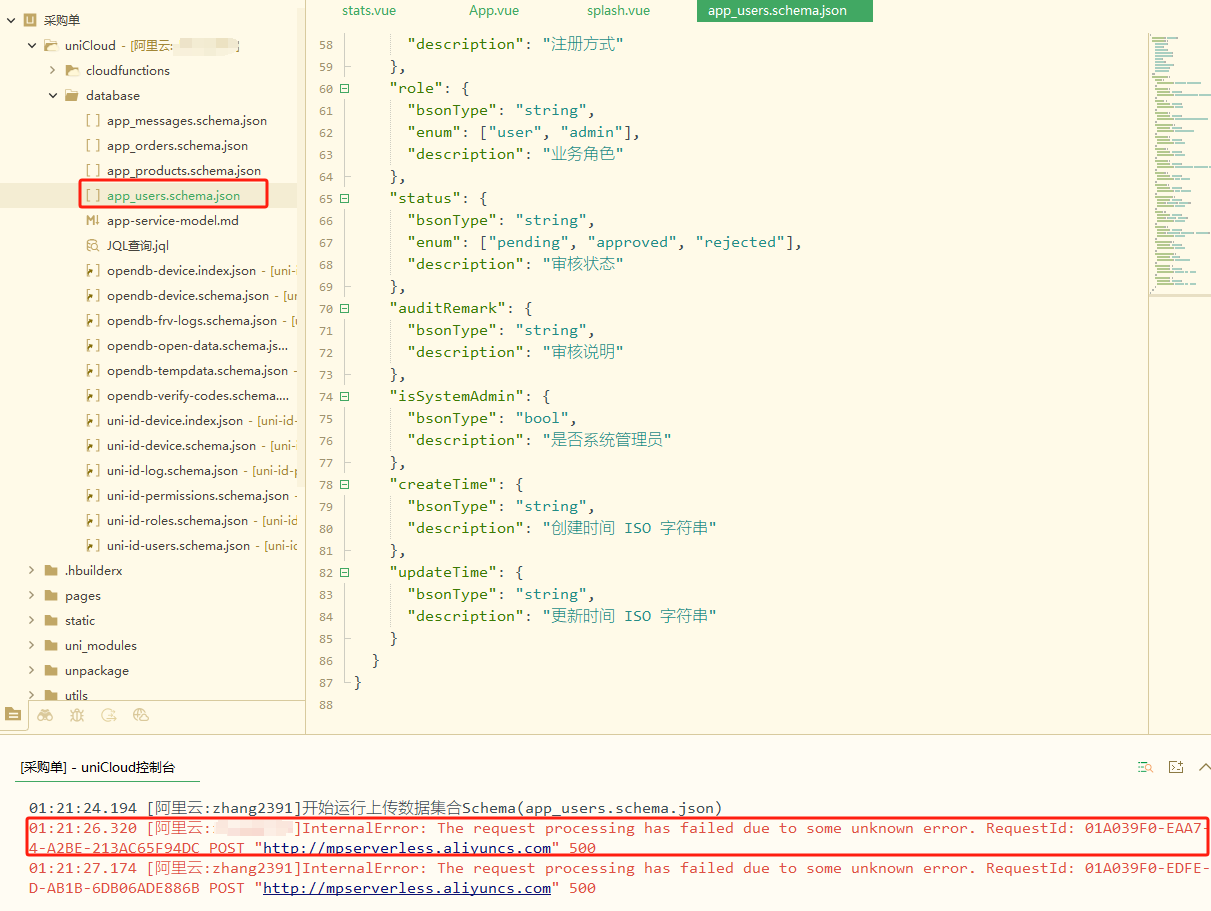Screen dimensions: 1211x911
Task: Open uni-id-permissions.schema.json file
Action: point(198,495)
